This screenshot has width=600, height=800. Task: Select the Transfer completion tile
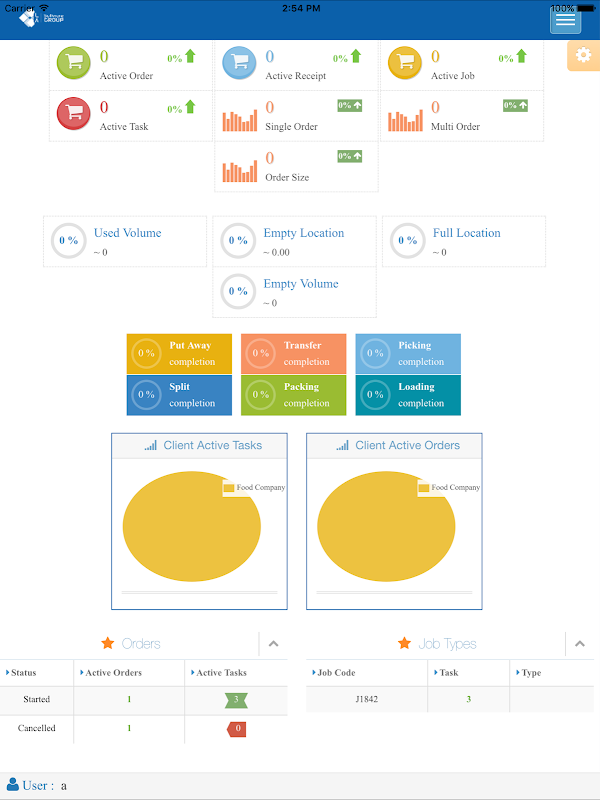[x=293, y=354]
